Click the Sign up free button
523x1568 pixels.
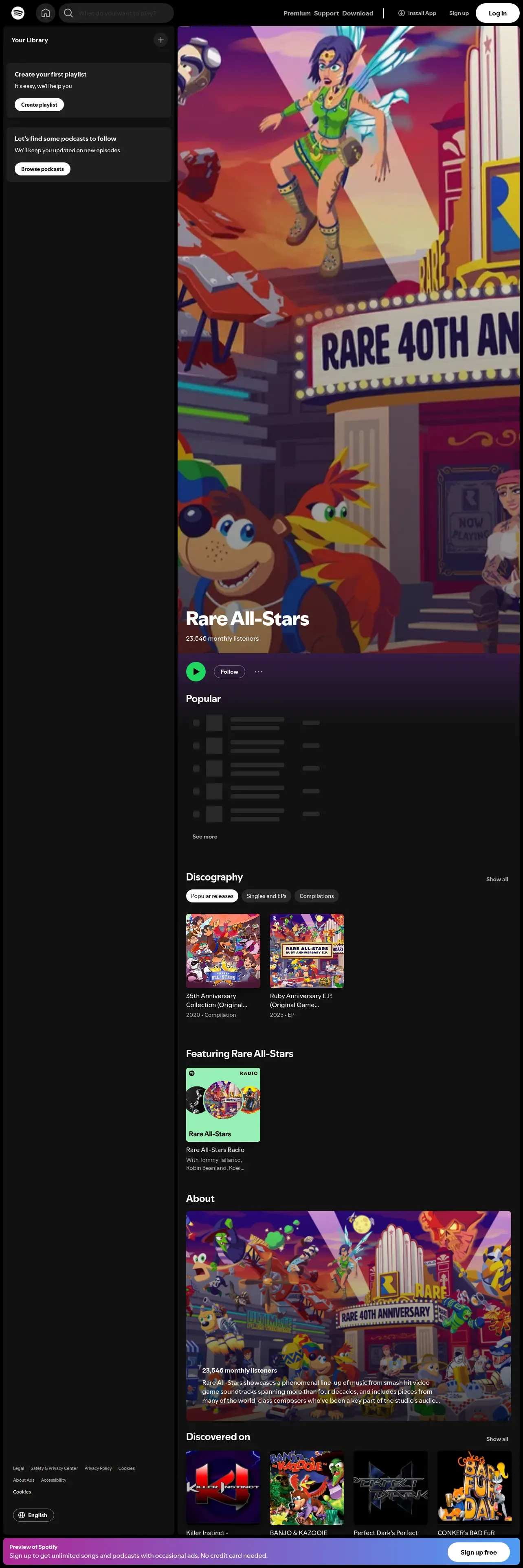[x=479, y=1552]
